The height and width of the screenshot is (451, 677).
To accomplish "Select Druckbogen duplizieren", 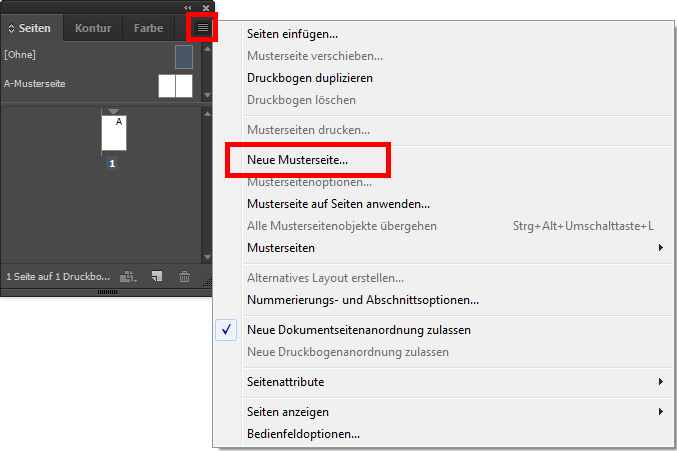I will 310,78.
